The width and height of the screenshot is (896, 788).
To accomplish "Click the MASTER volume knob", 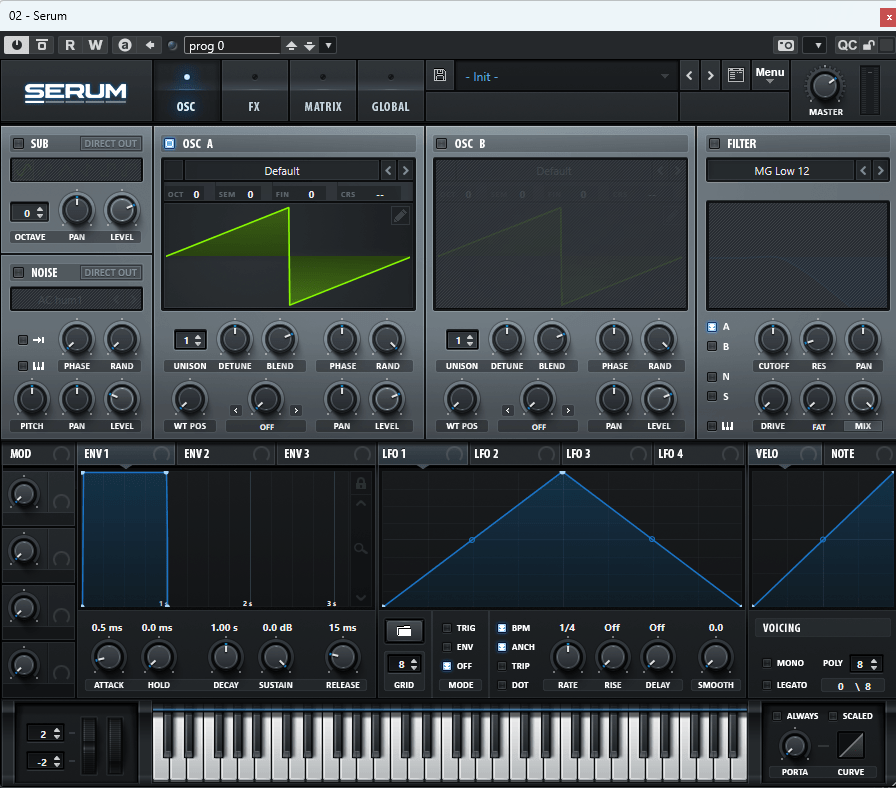I will (x=825, y=86).
